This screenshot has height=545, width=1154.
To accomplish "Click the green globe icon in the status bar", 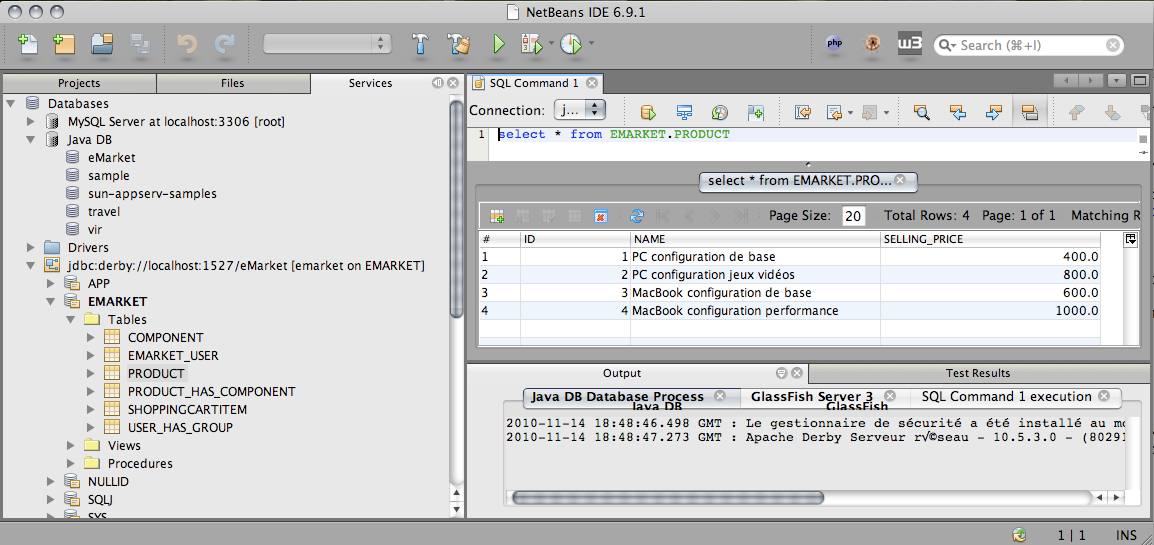I will point(1019,535).
